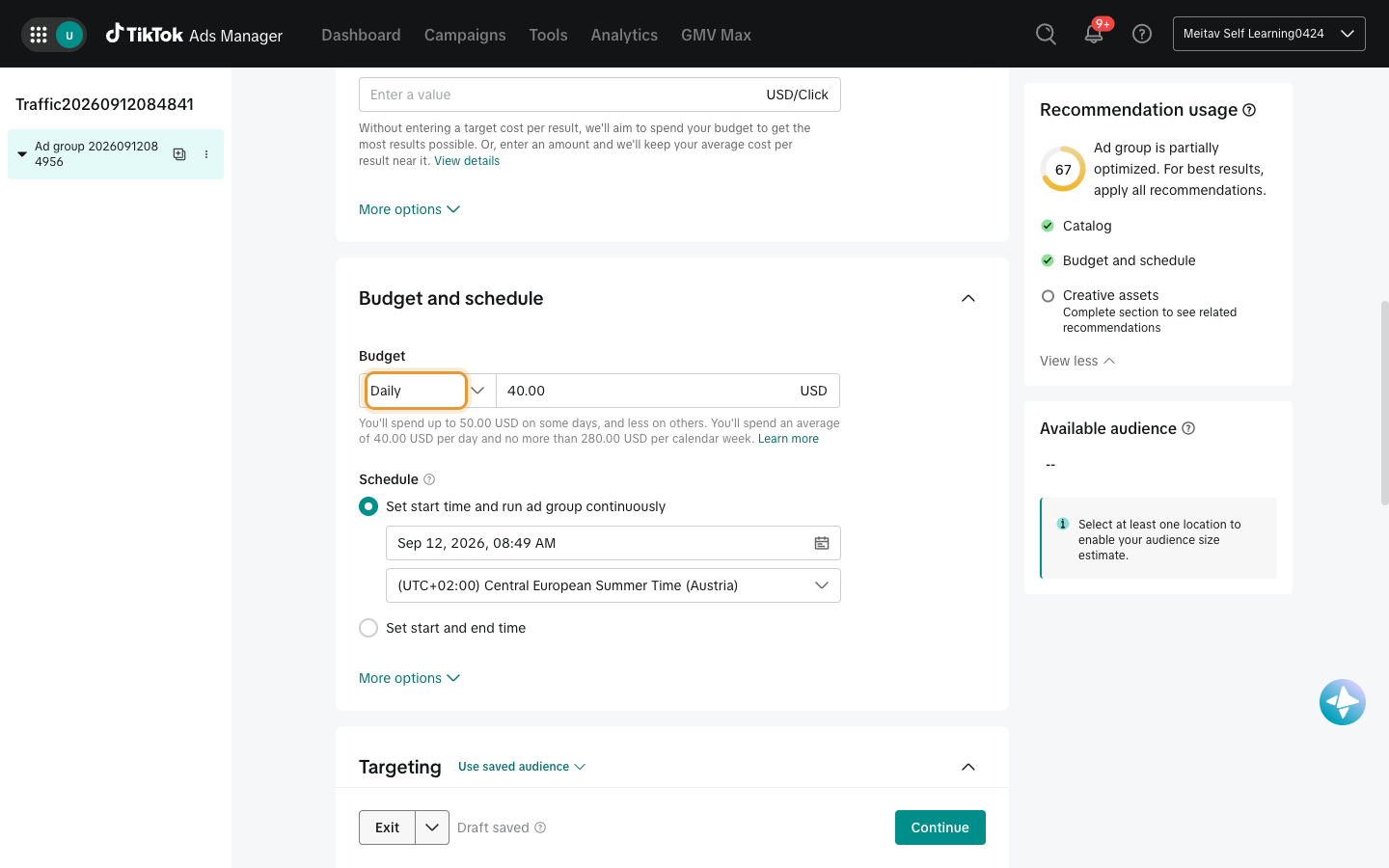Image resolution: width=1389 pixels, height=868 pixels.
Task: Collapse the Targeting section
Action: click(x=968, y=767)
